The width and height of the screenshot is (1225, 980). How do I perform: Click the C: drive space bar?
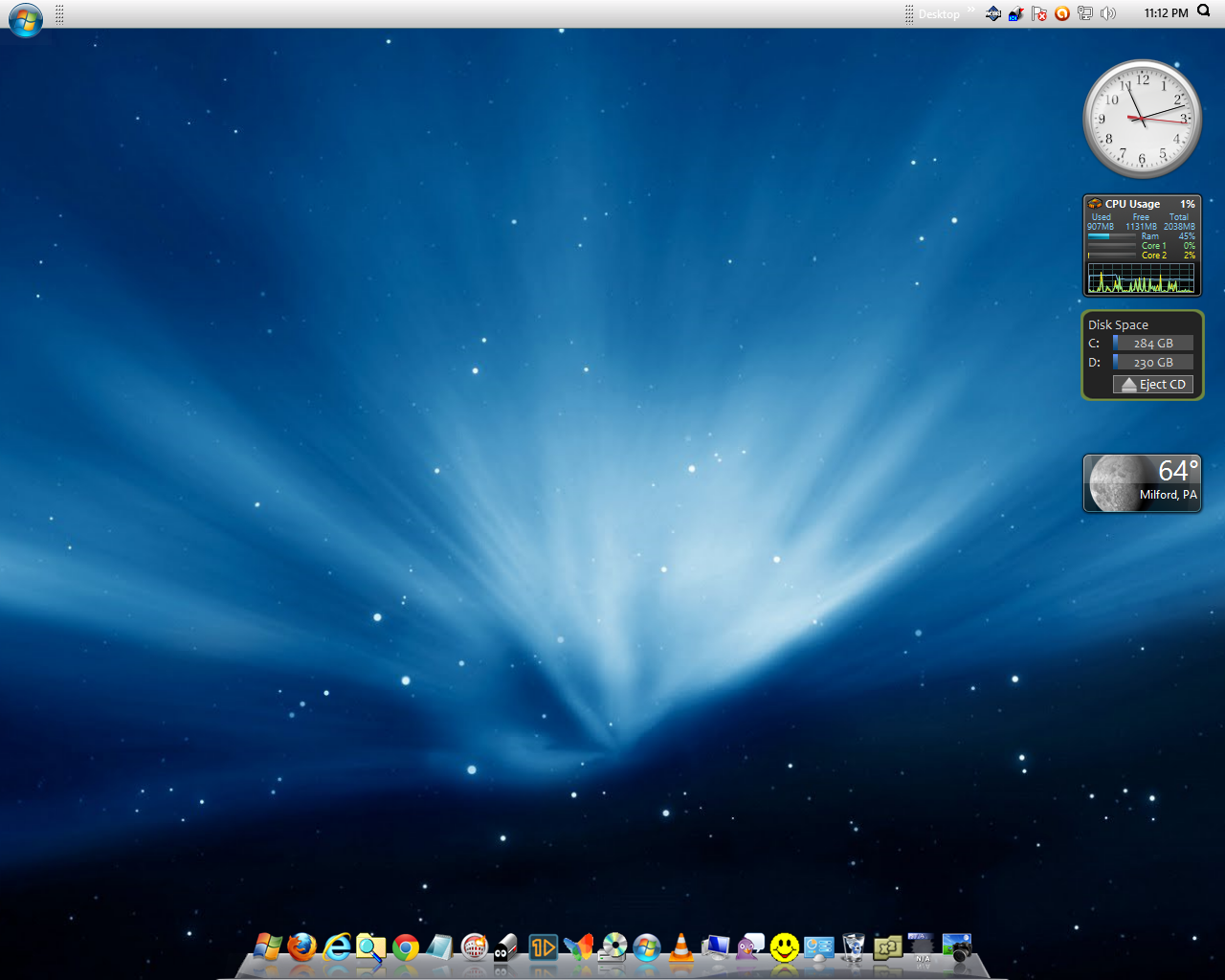point(1153,343)
